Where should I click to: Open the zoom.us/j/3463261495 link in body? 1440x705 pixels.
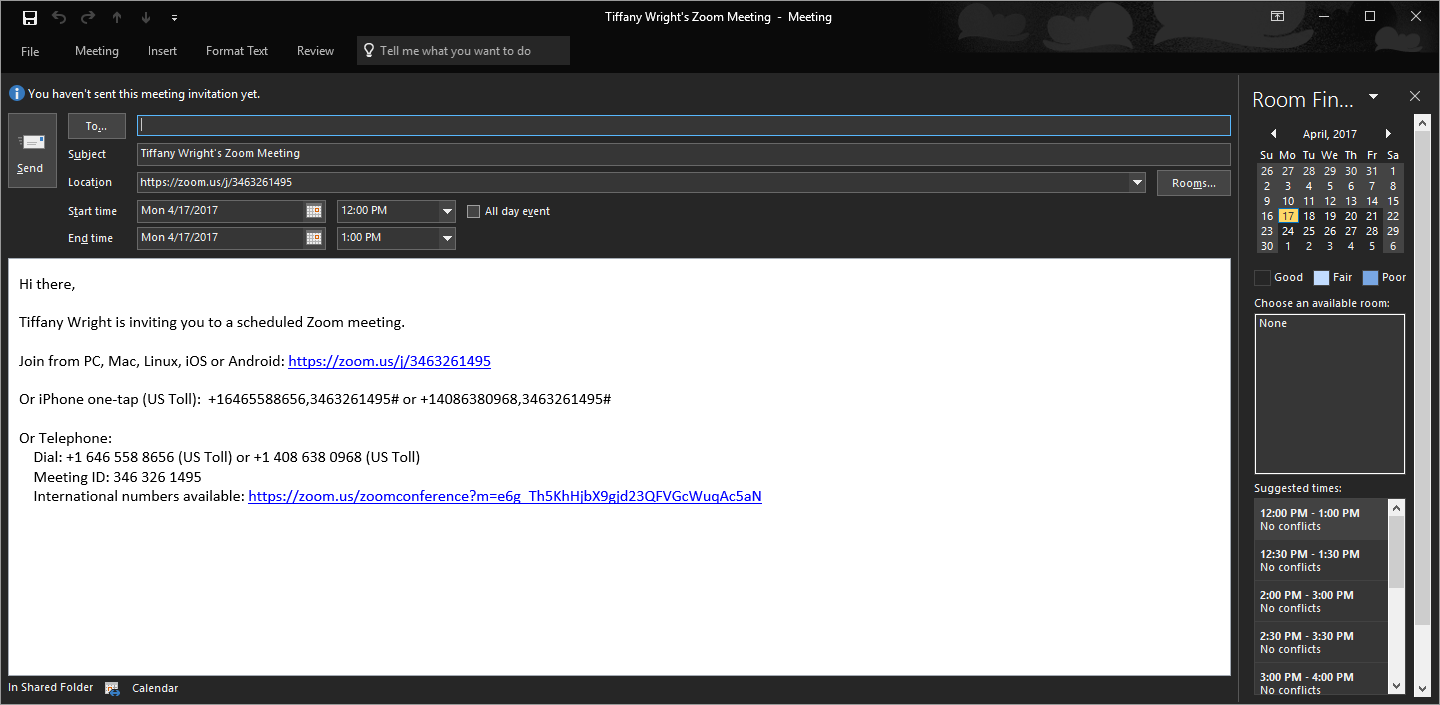point(389,361)
